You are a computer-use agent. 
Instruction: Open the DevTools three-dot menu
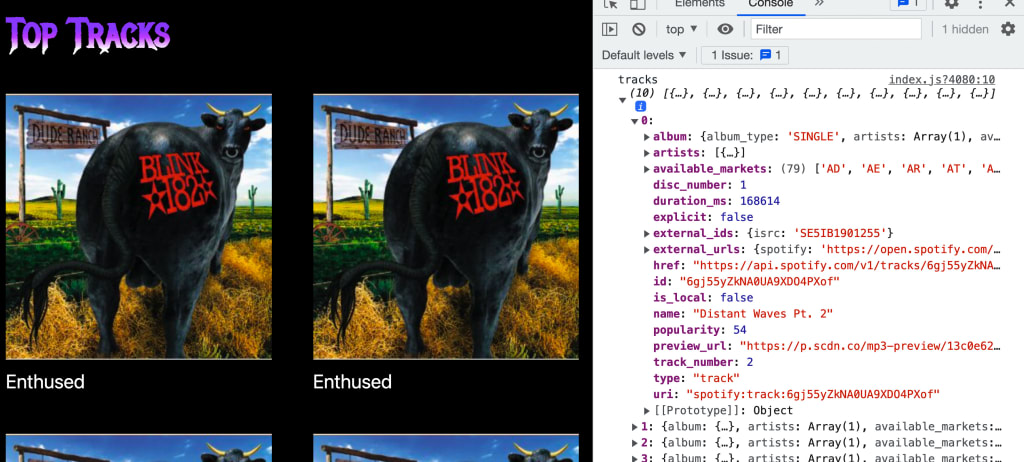point(980,4)
